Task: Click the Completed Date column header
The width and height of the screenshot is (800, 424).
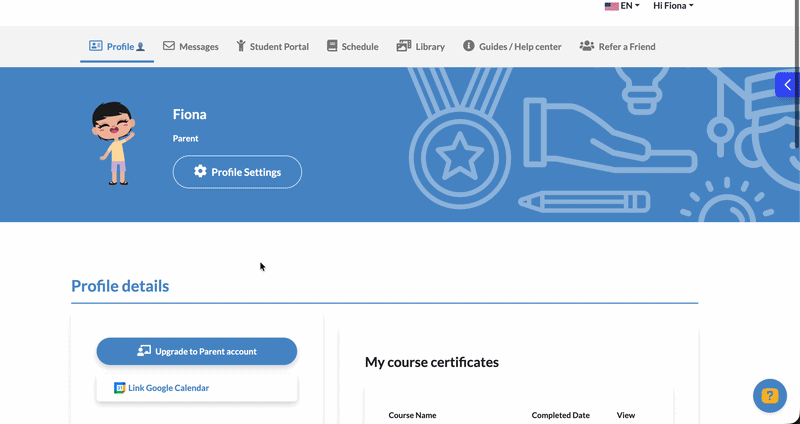Action: [560, 415]
